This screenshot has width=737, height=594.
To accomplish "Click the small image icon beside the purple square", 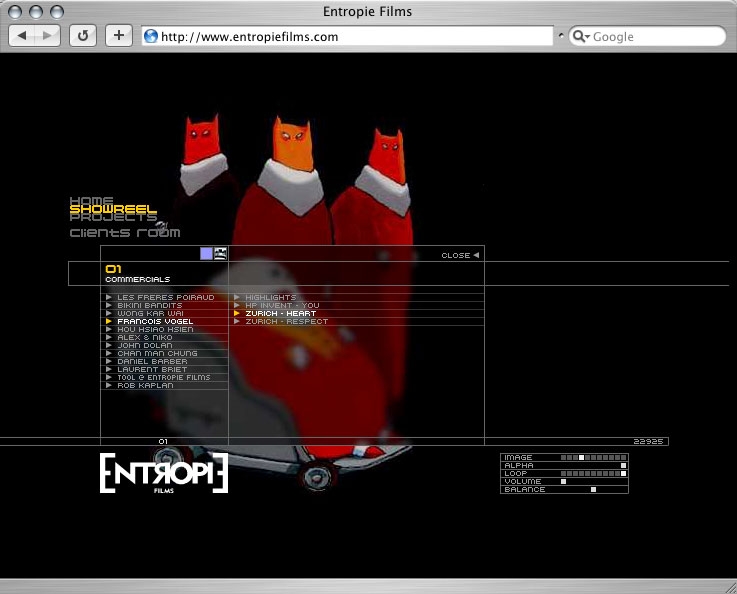I will (221, 254).
